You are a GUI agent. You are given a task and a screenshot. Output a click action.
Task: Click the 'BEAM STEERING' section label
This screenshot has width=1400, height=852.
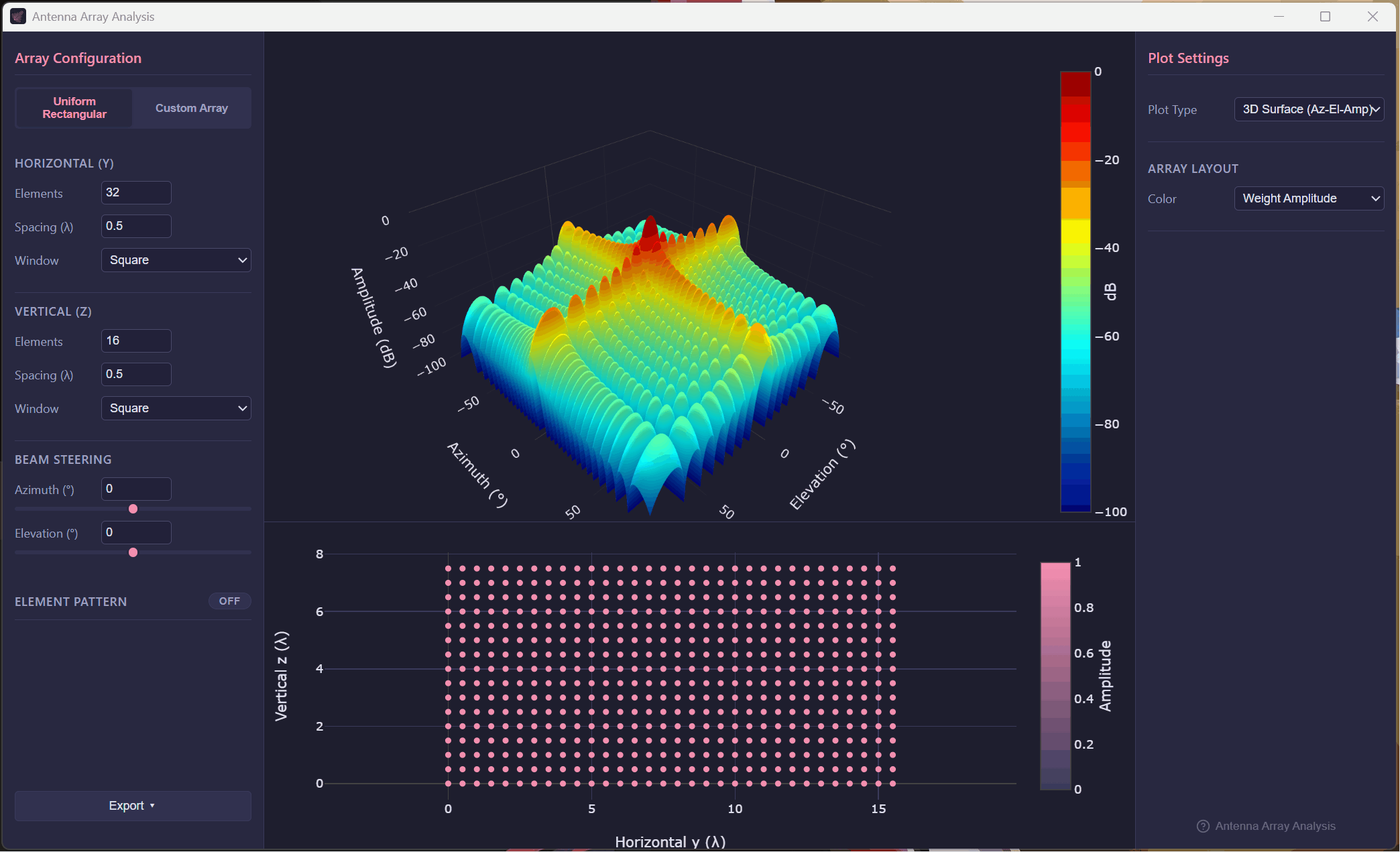tap(63, 460)
